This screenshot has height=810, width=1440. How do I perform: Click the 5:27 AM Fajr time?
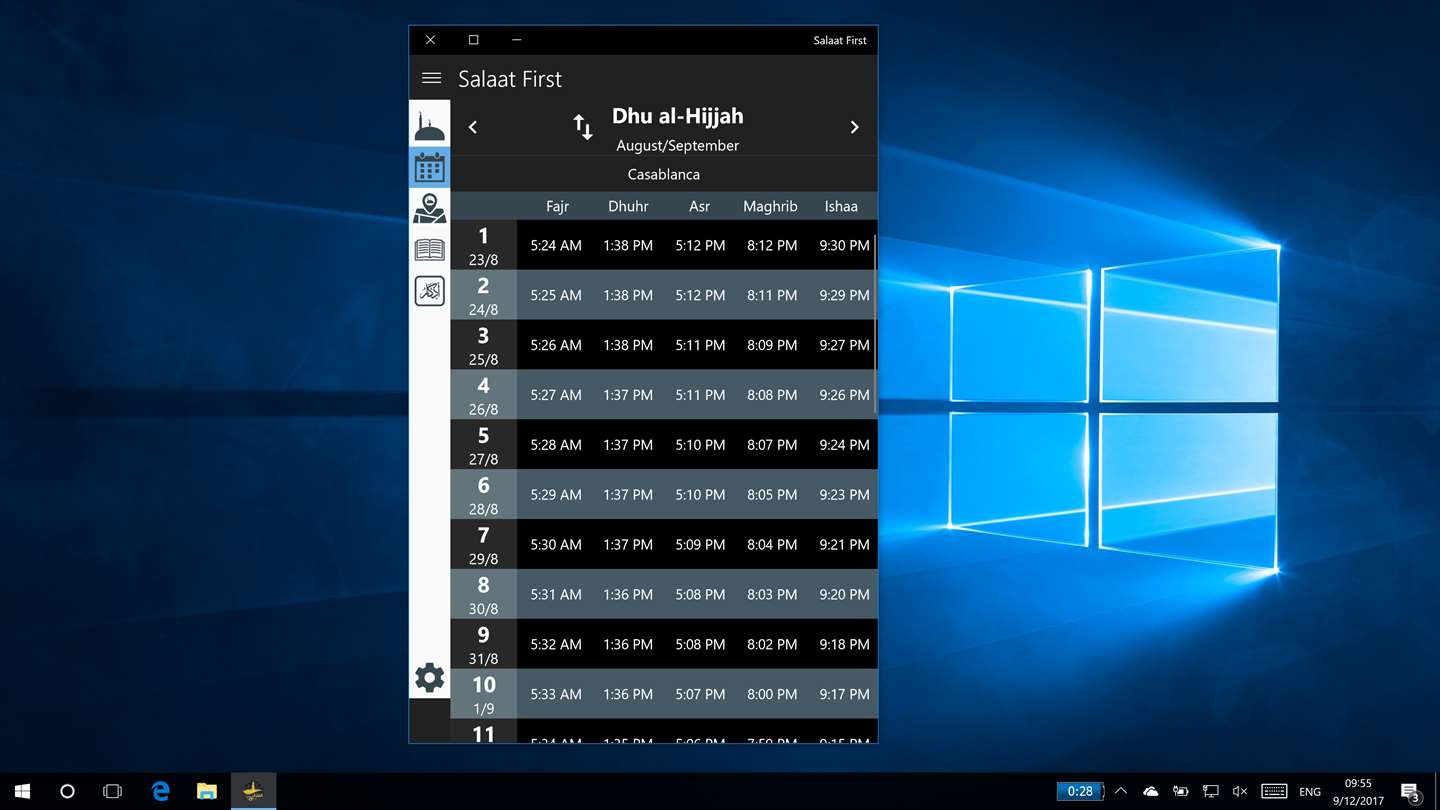click(556, 395)
